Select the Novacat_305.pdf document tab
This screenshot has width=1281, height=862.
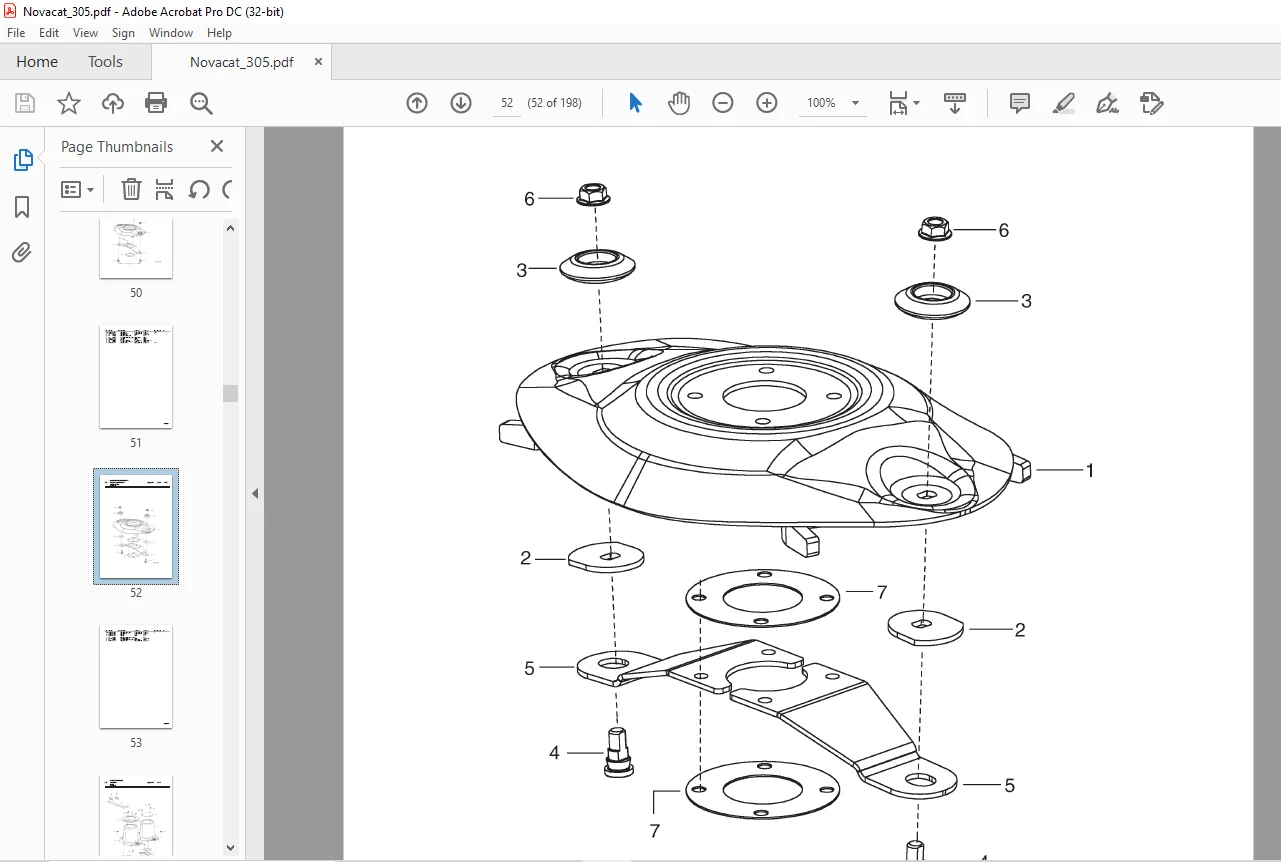click(x=242, y=62)
